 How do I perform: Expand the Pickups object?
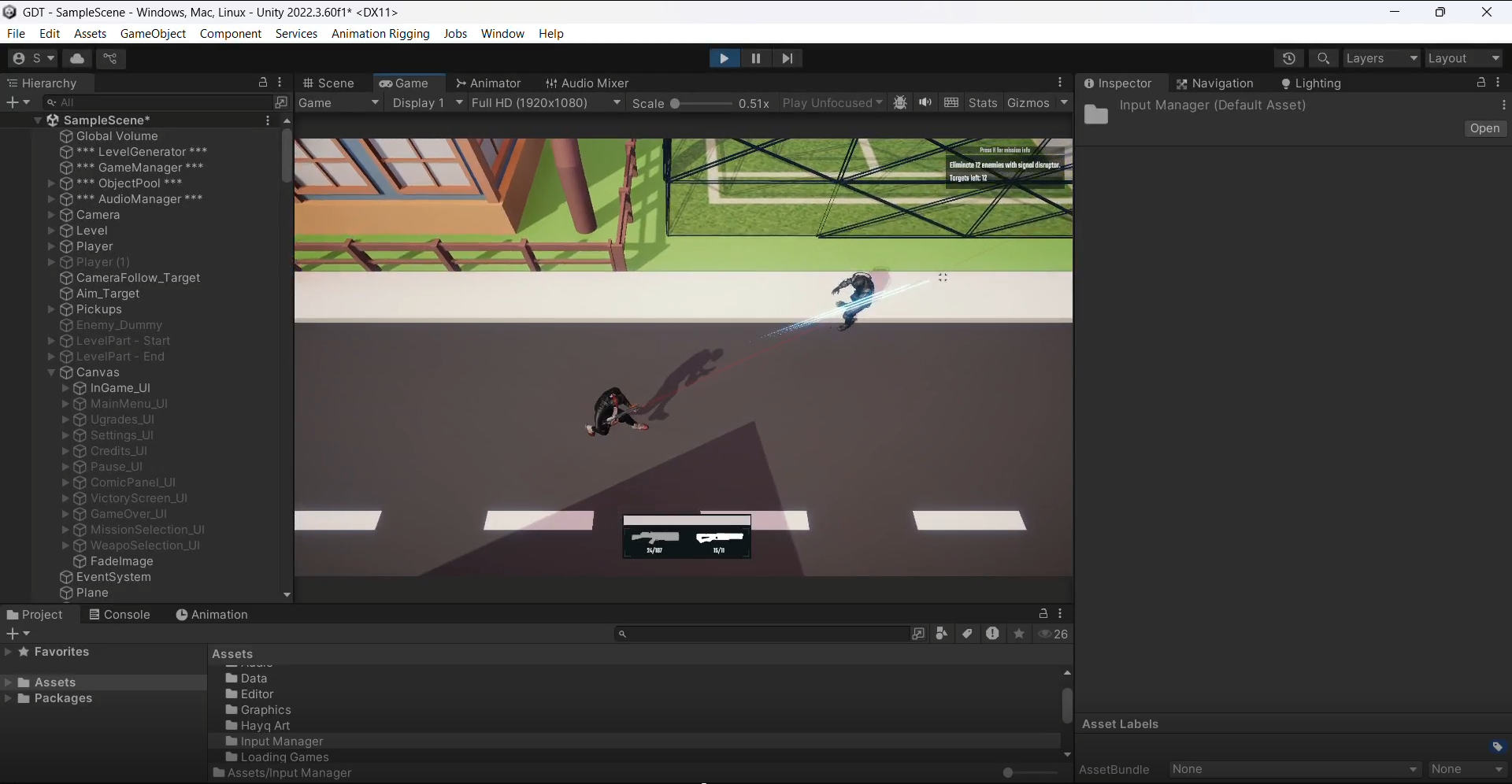51,309
